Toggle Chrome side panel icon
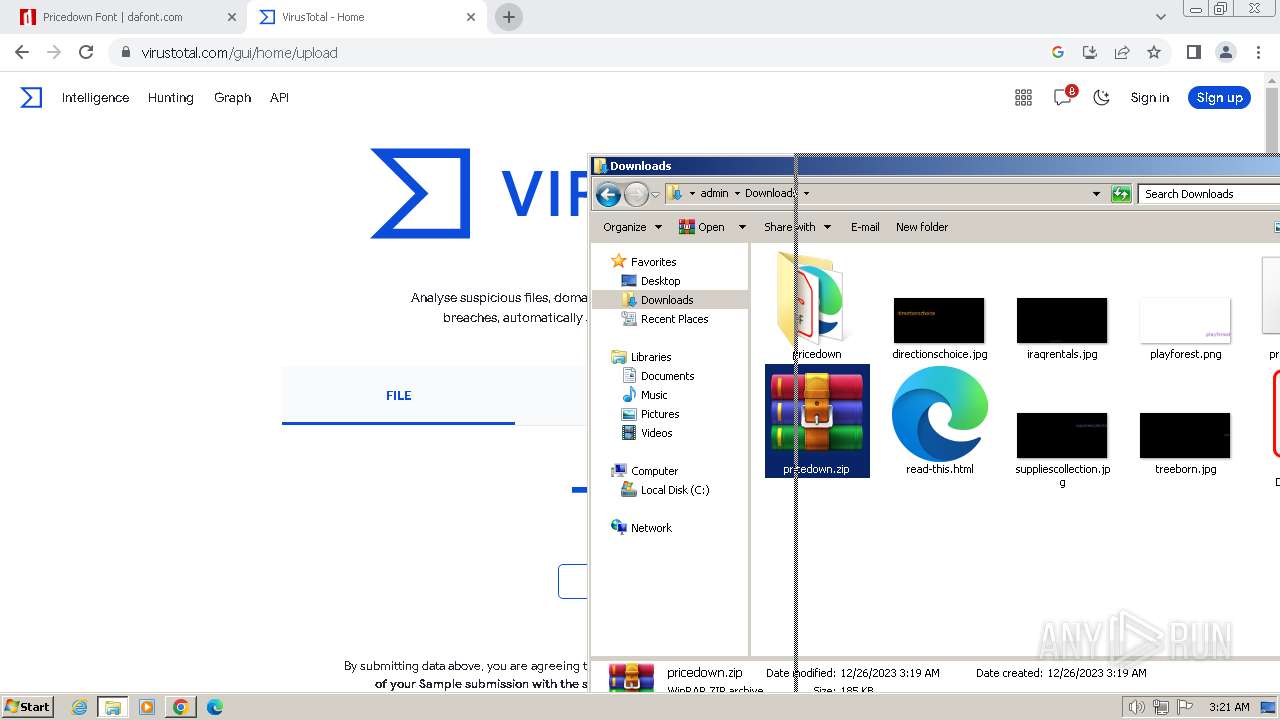The height and width of the screenshot is (720, 1280). [x=1193, y=52]
